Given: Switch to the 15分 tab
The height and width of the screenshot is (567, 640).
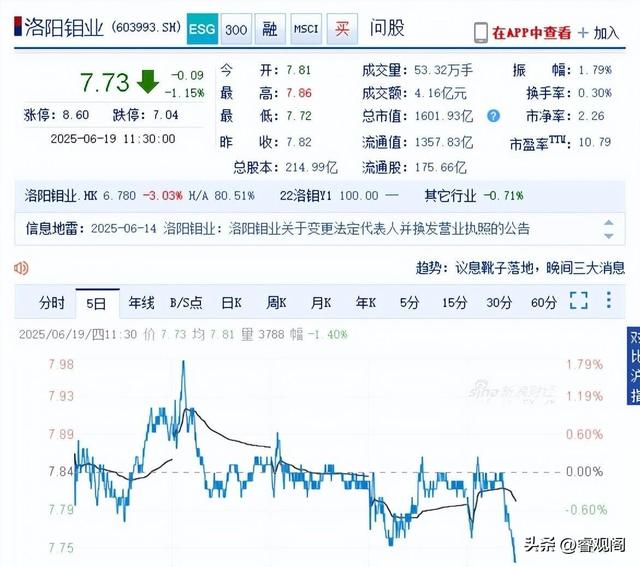Looking at the screenshot, I should (455, 303).
